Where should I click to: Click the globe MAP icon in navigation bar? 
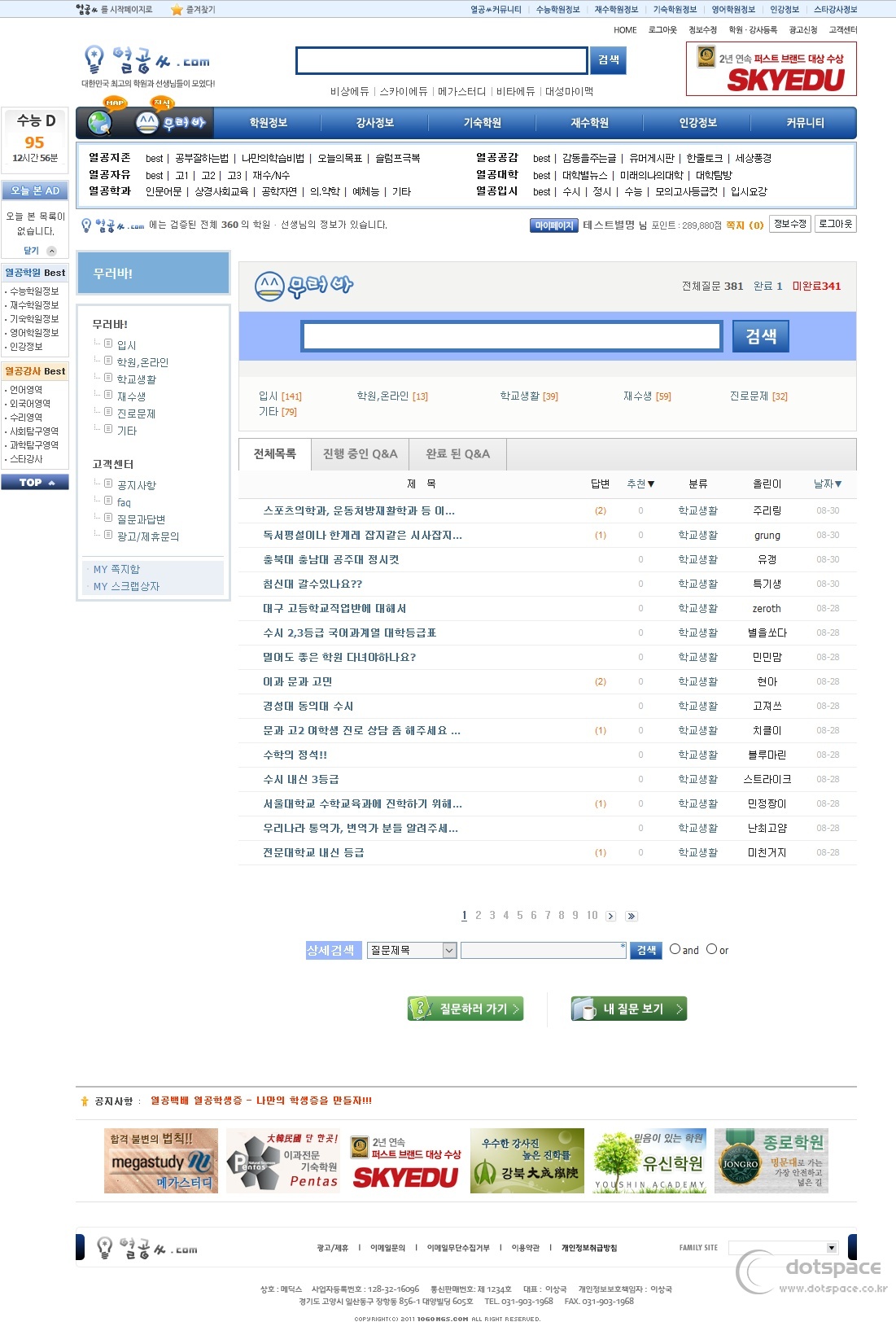pos(100,122)
